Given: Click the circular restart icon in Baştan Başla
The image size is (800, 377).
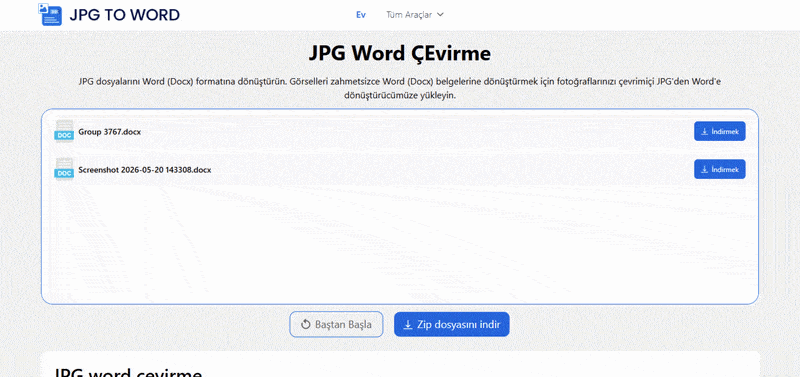Looking at the screenshot, I should [x=306, y=324].
